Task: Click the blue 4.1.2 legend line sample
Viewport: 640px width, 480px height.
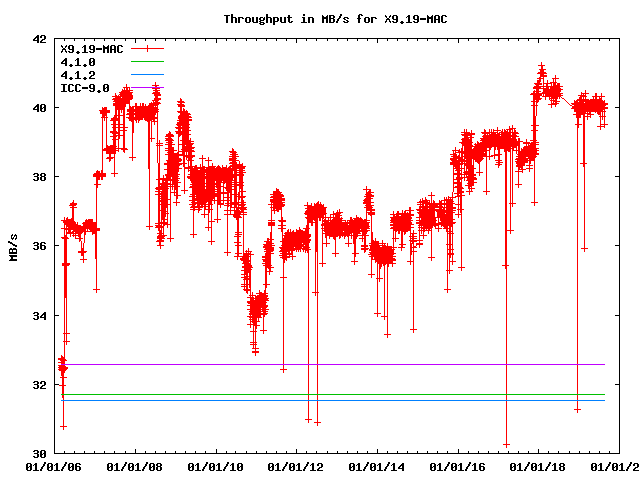Action: [x=145, y=75]
